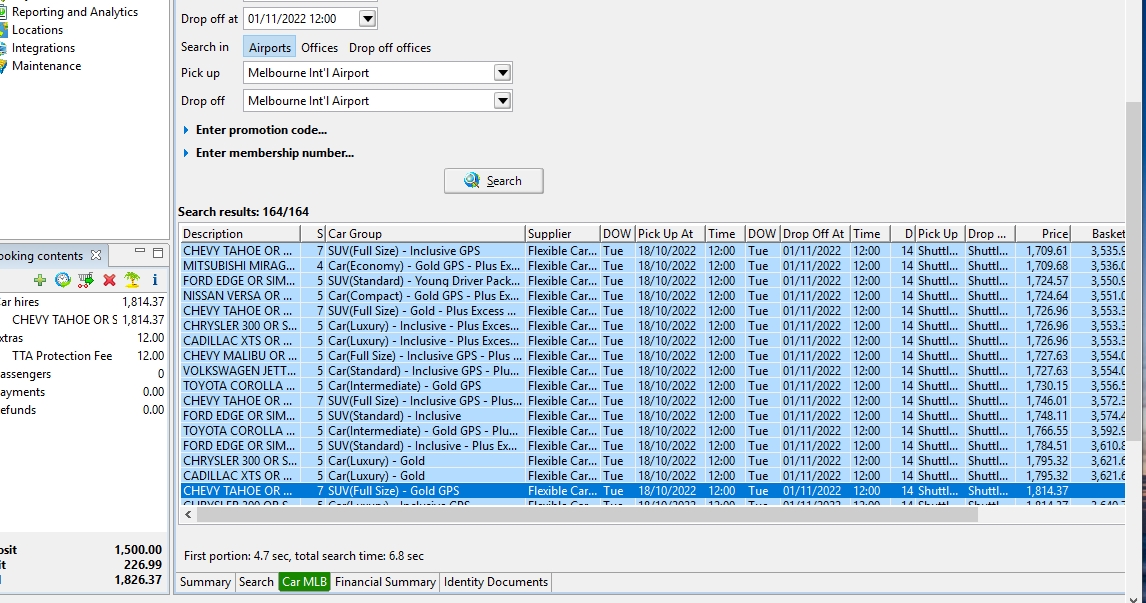Select Car hires row in booking contents
The image size is (1146, 603).
[83, 302]
